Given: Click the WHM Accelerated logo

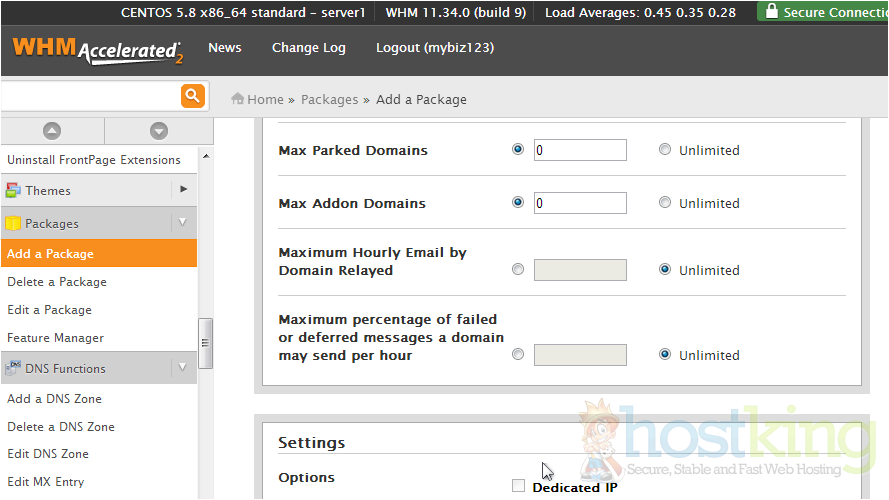Looking at the screenshot, I should (97, 50).
